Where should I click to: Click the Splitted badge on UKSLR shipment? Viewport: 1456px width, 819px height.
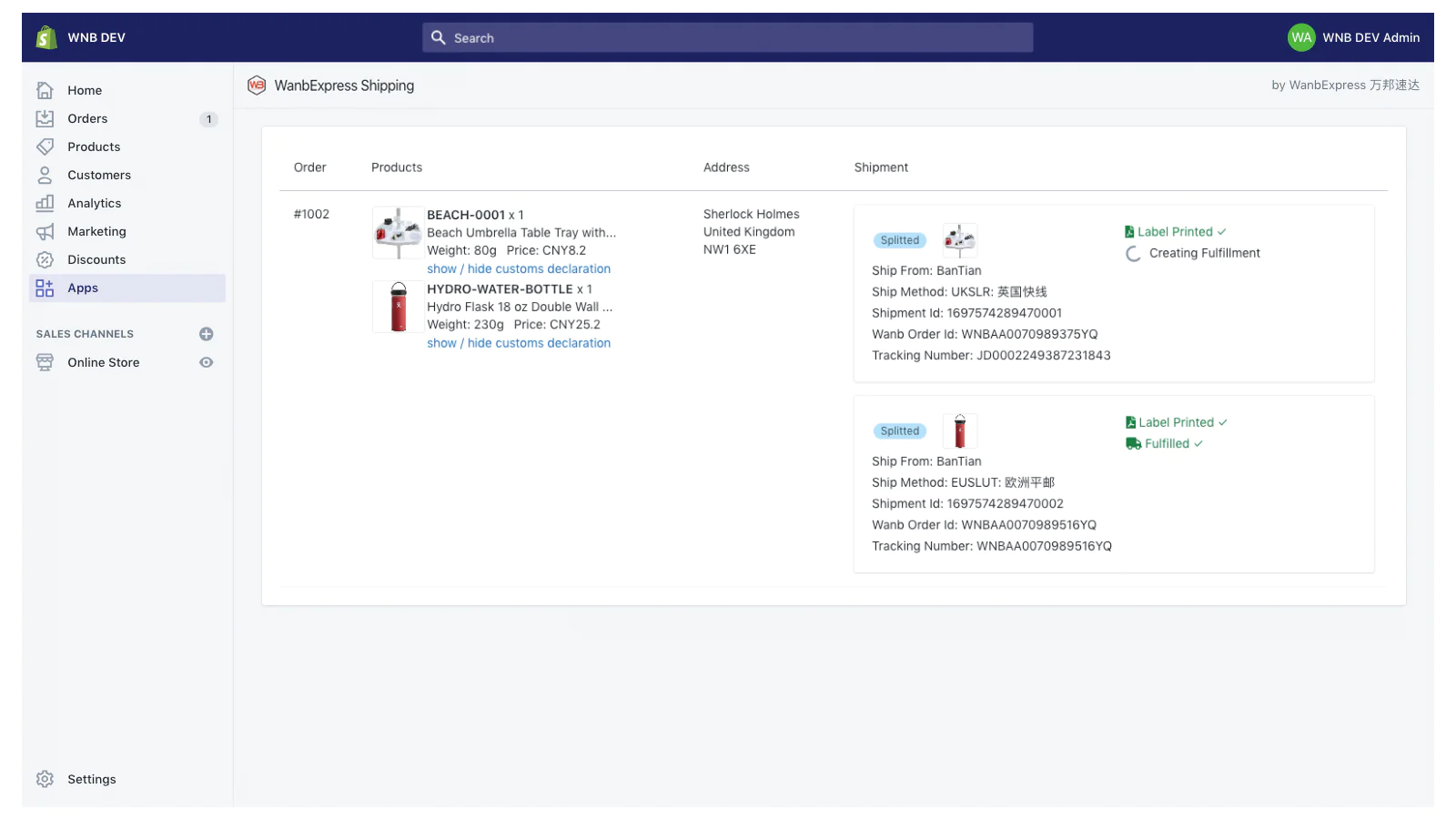tap(900, 240)
